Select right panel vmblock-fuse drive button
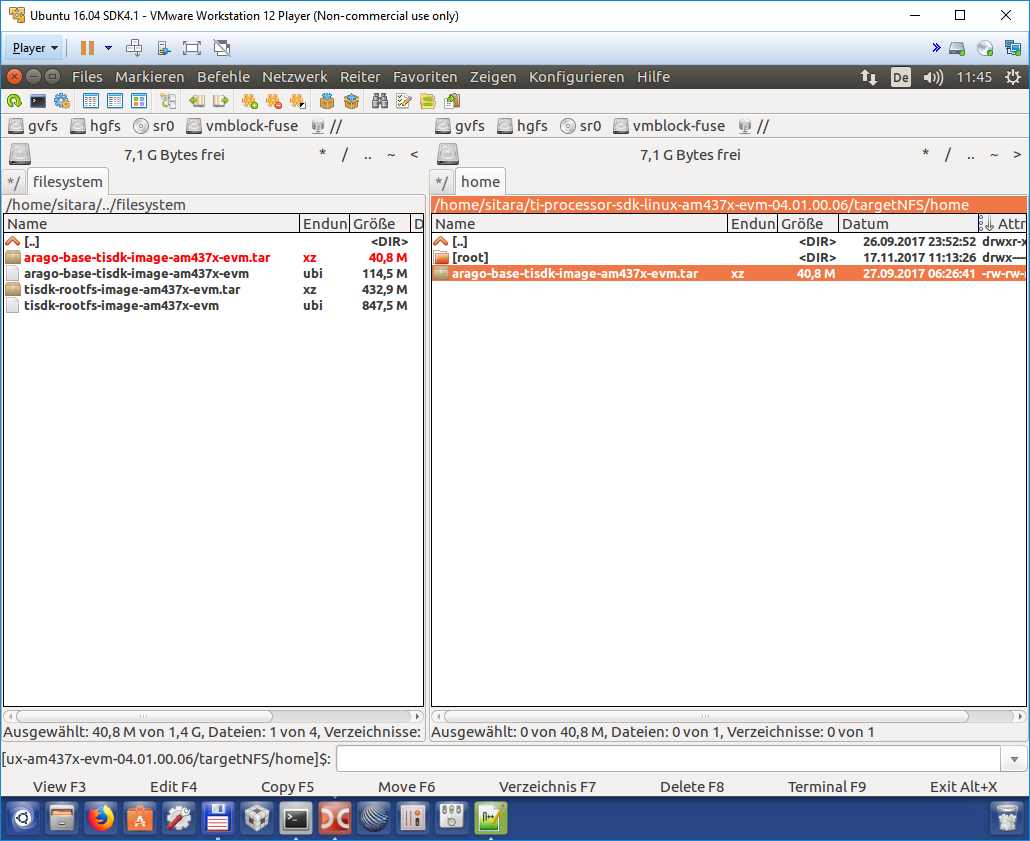Screen dimensions: 1030x841 point(669,125)
